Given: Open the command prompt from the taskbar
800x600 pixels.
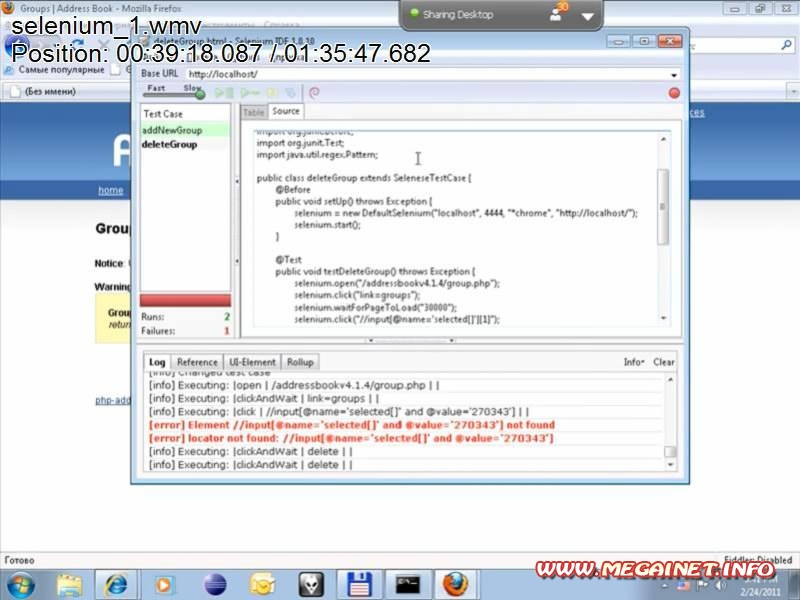Looking at the screenshot, I should click(408, 585).
